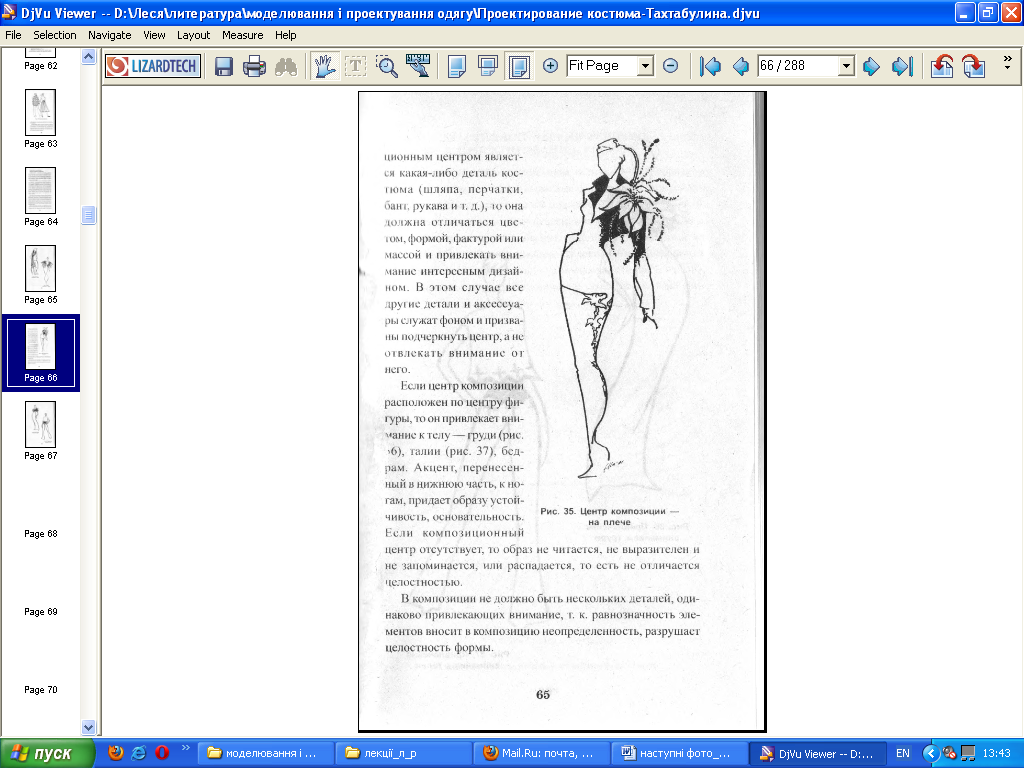Rotate page counterclockwise icon
Viewport: 1024px width, 768px height.
[942, 66]
